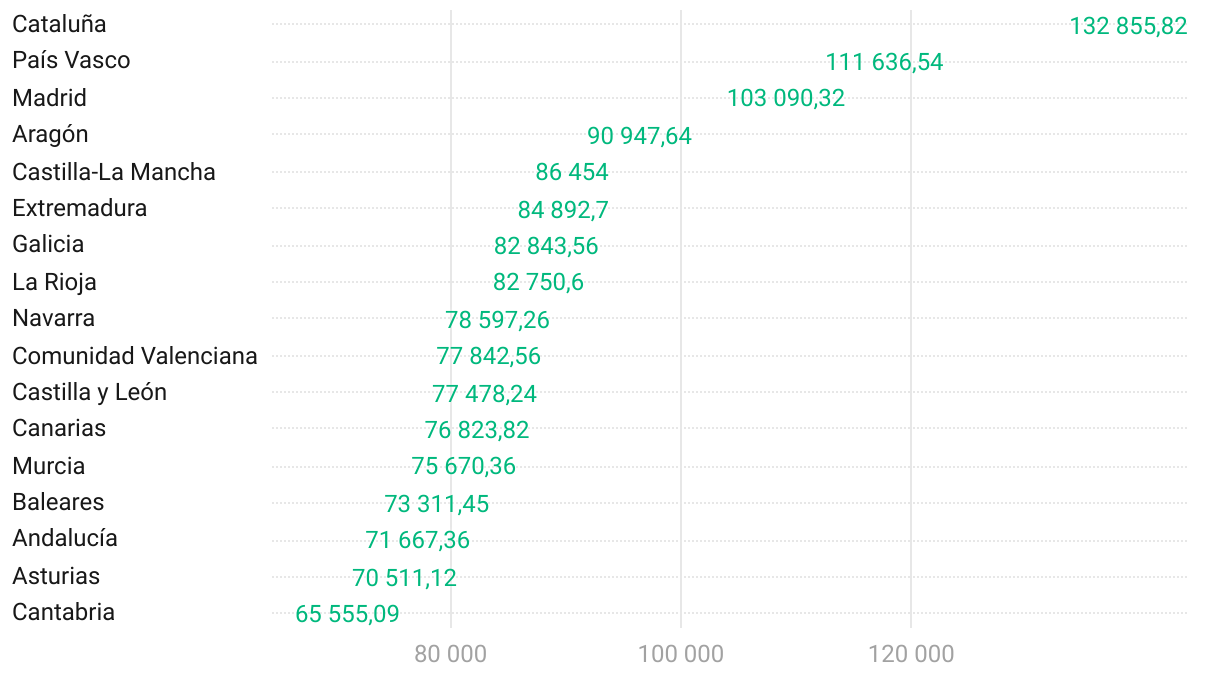The height and width of the screenshot is (674, 1220).
Task: Click the Cataluña value label 132 855,82
Action: [x=1128, y=26]
